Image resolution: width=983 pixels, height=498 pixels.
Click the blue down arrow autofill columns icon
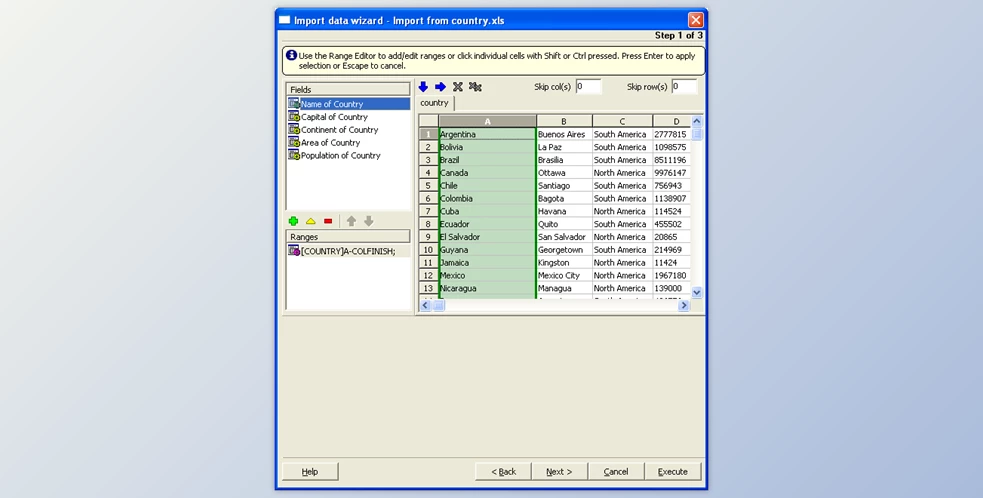(424, 87)
